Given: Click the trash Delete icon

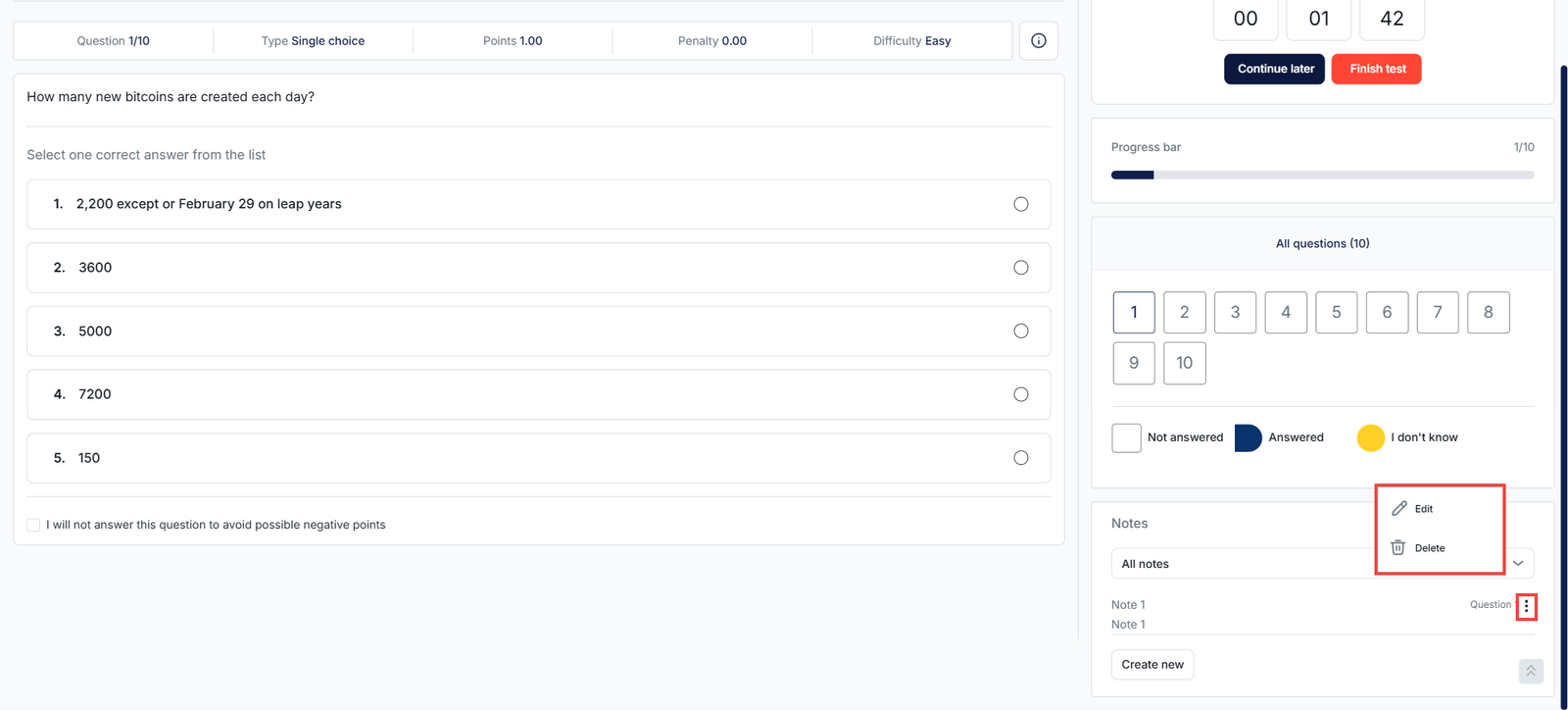Looking at the screenshot, I should point(1398,548).
